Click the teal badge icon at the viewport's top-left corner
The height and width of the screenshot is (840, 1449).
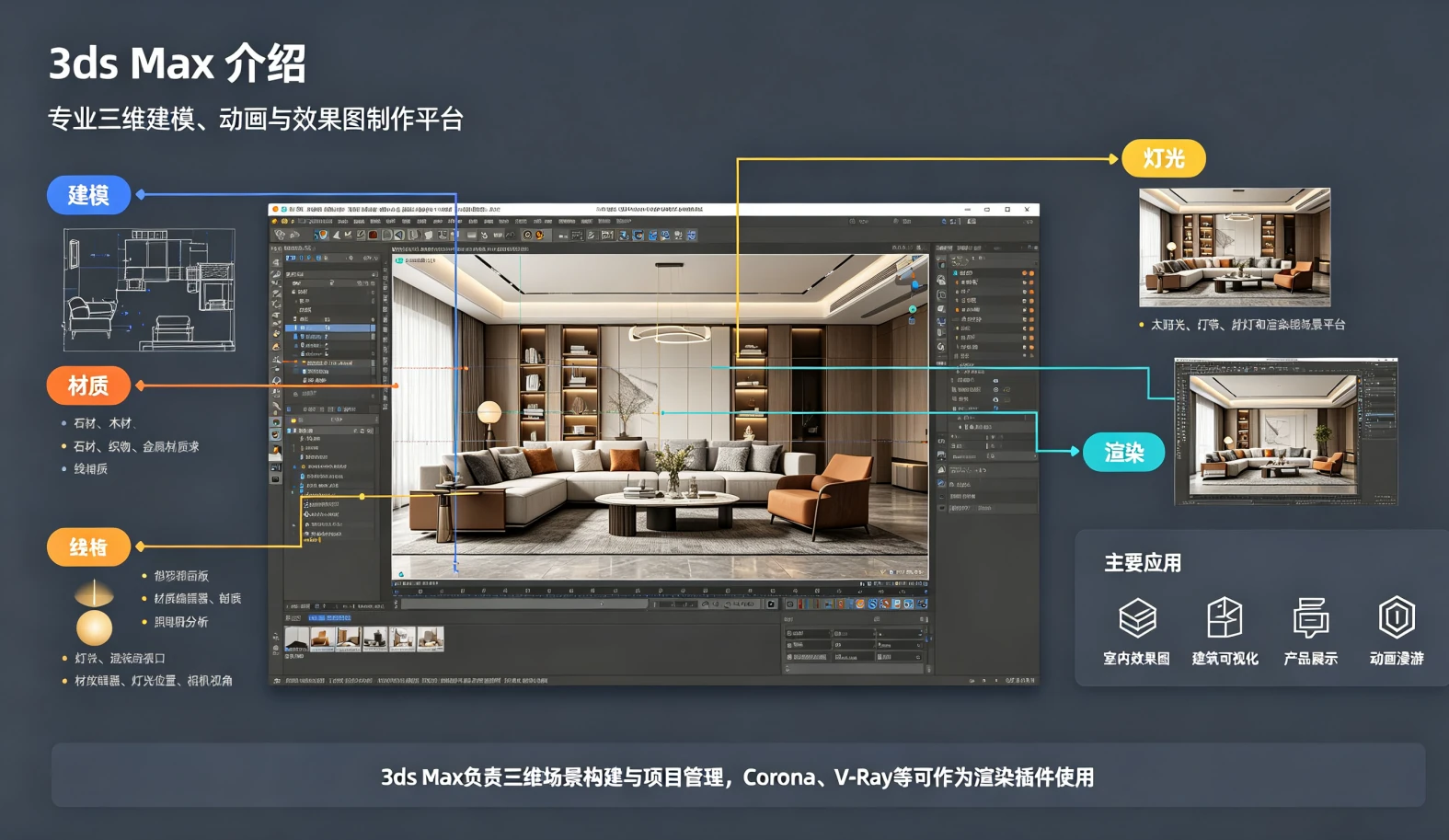(x=399, y=261)
